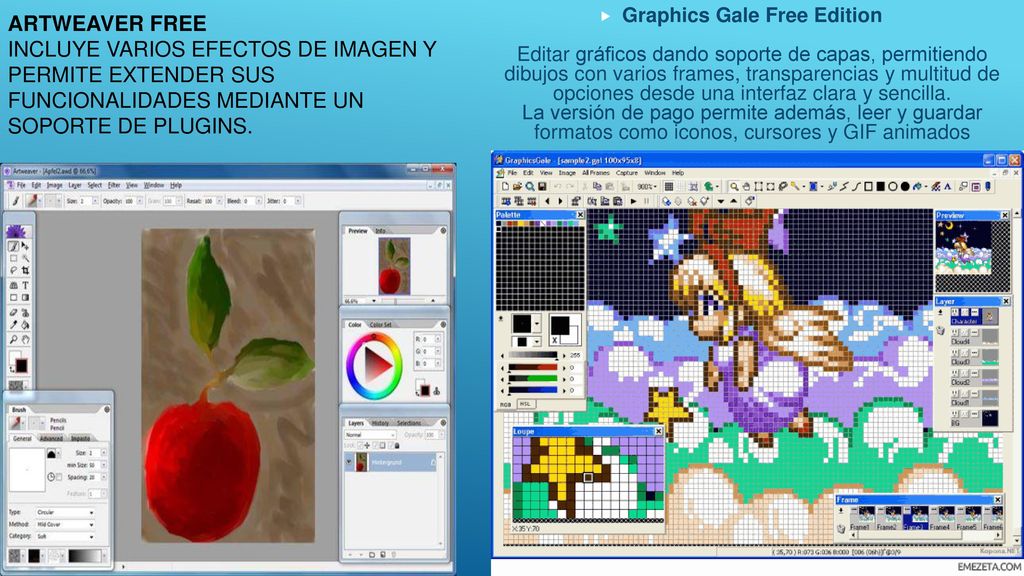Screen dimensions: 1024x576
Task: Select the Hand pan tool in Artweaver
Action: 25,338
